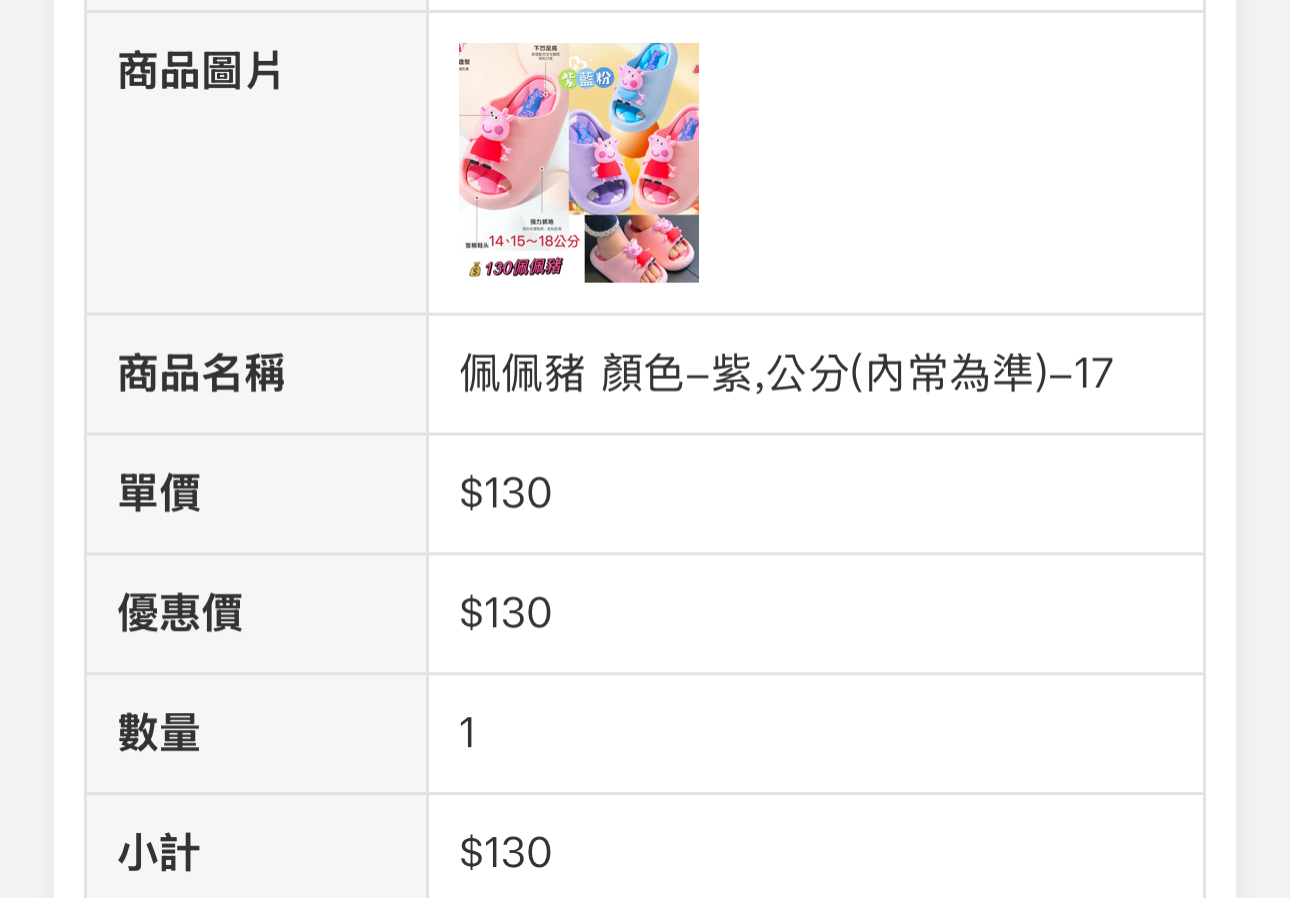The height and width of the screenshot is (898, 1290).
Task: Click the unit price $130 value
Action: [506, 493]
